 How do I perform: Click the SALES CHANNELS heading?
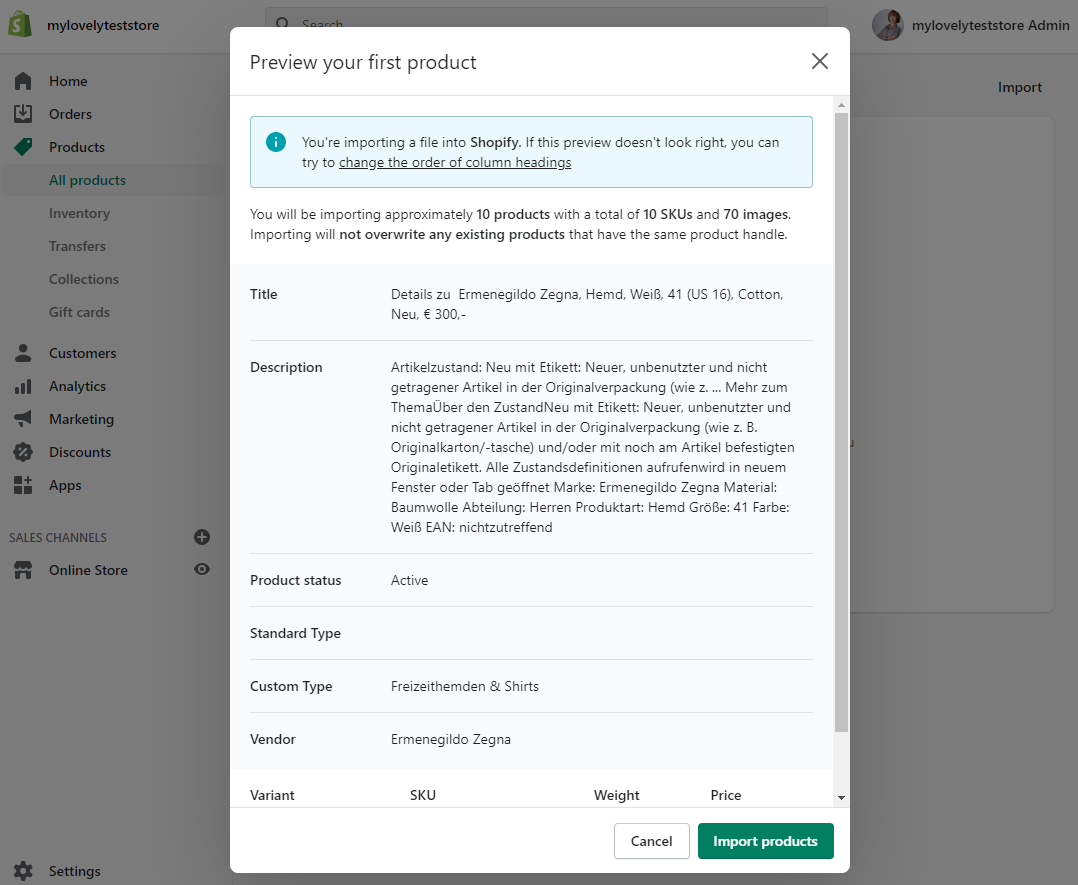pos(58,538)
